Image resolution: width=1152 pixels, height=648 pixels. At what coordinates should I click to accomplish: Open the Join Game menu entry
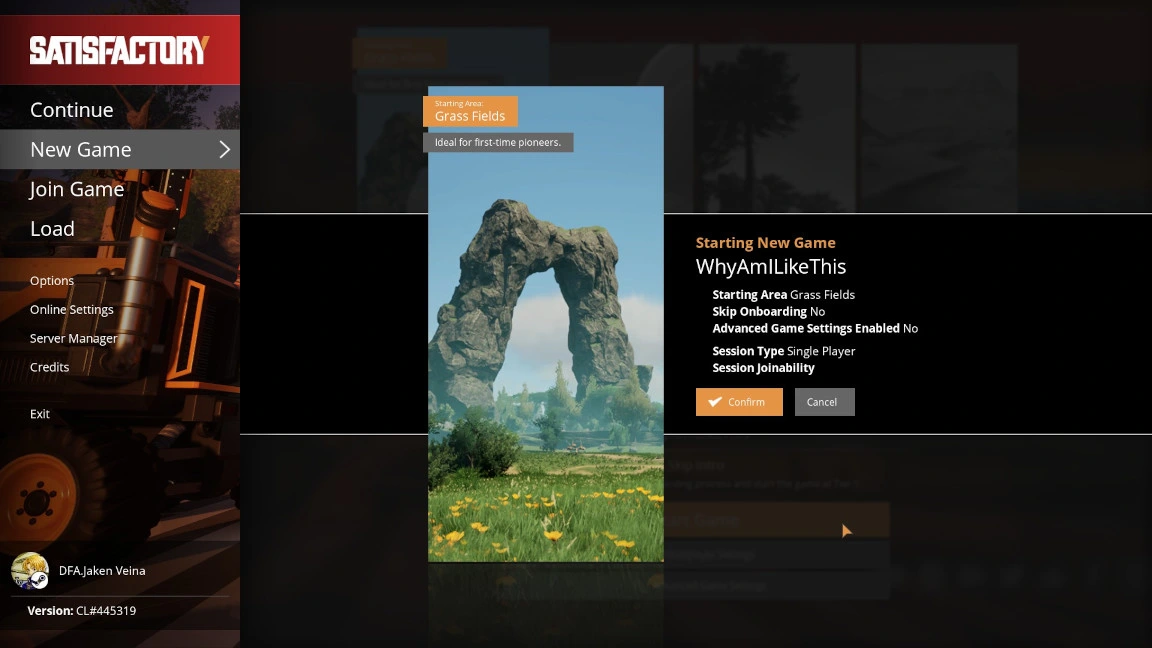77,189
